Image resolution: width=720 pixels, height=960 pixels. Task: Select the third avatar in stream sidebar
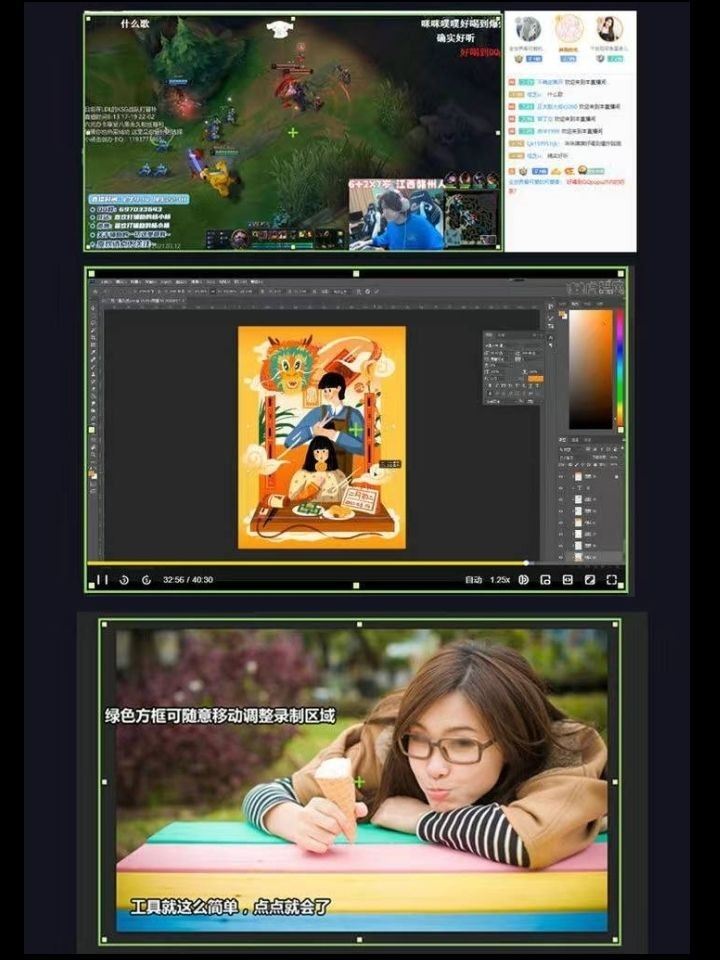coord(609,29)
